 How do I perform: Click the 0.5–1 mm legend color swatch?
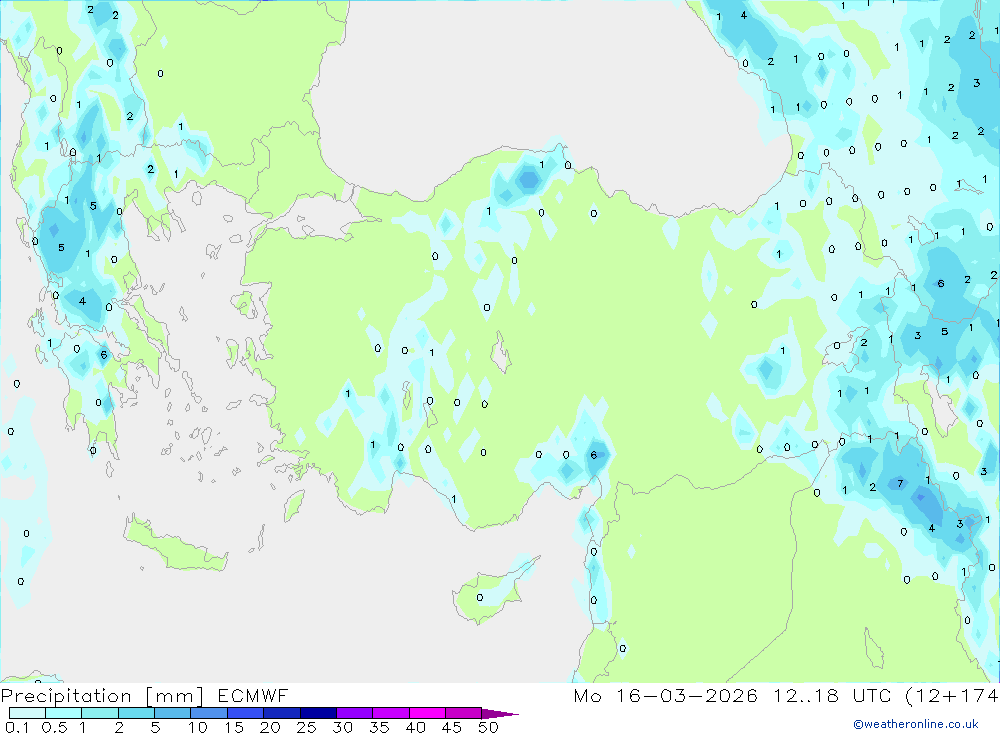(x=64, y=713)
